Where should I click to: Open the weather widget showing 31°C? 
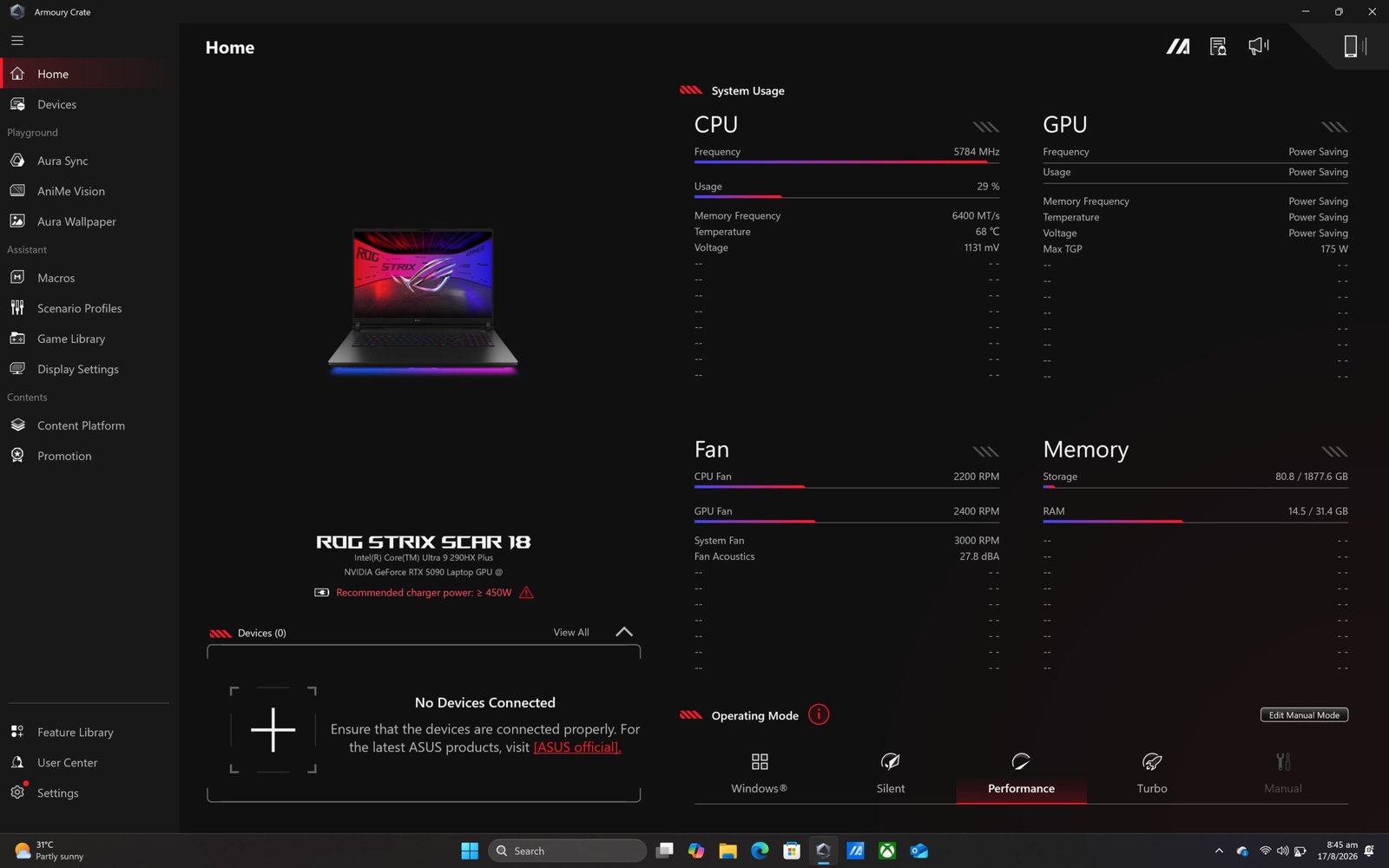tap(49, 851)
